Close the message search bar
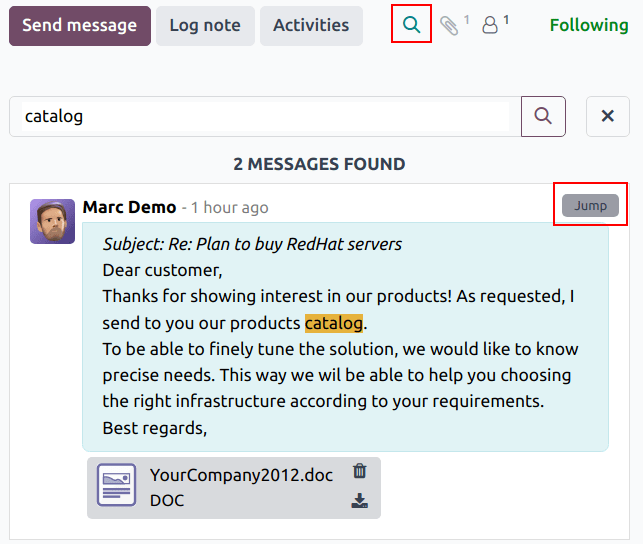 607,116
